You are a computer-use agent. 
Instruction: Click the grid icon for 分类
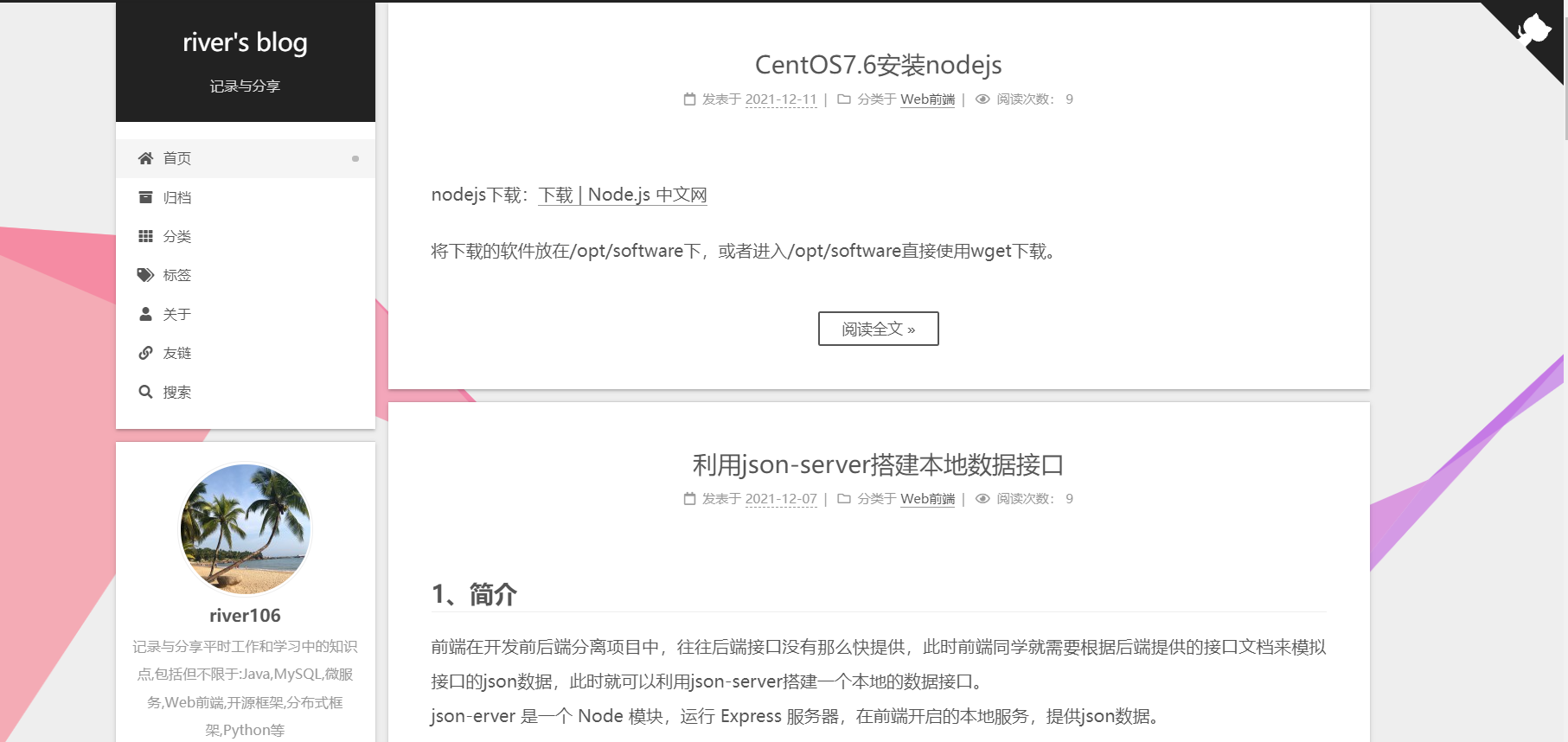pos(145,236)
